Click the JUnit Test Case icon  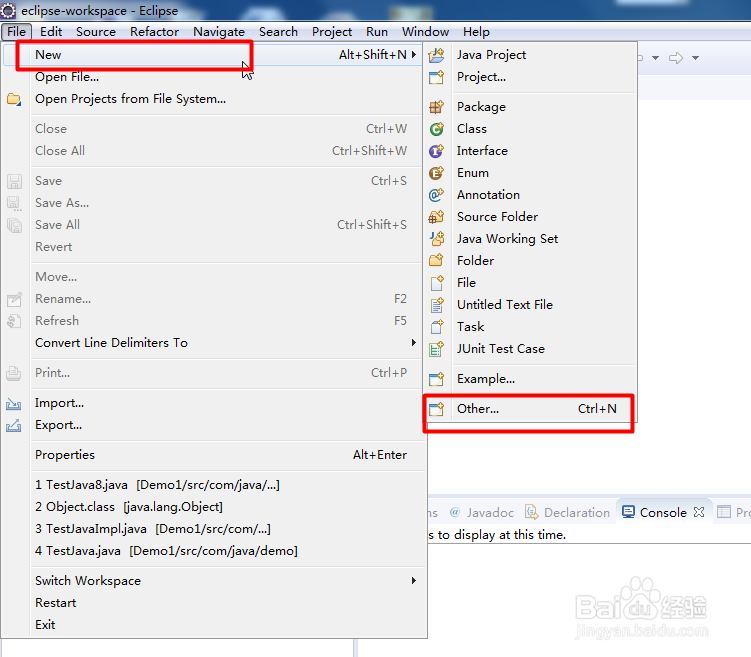pyautogui.click(x=436, y=349)
